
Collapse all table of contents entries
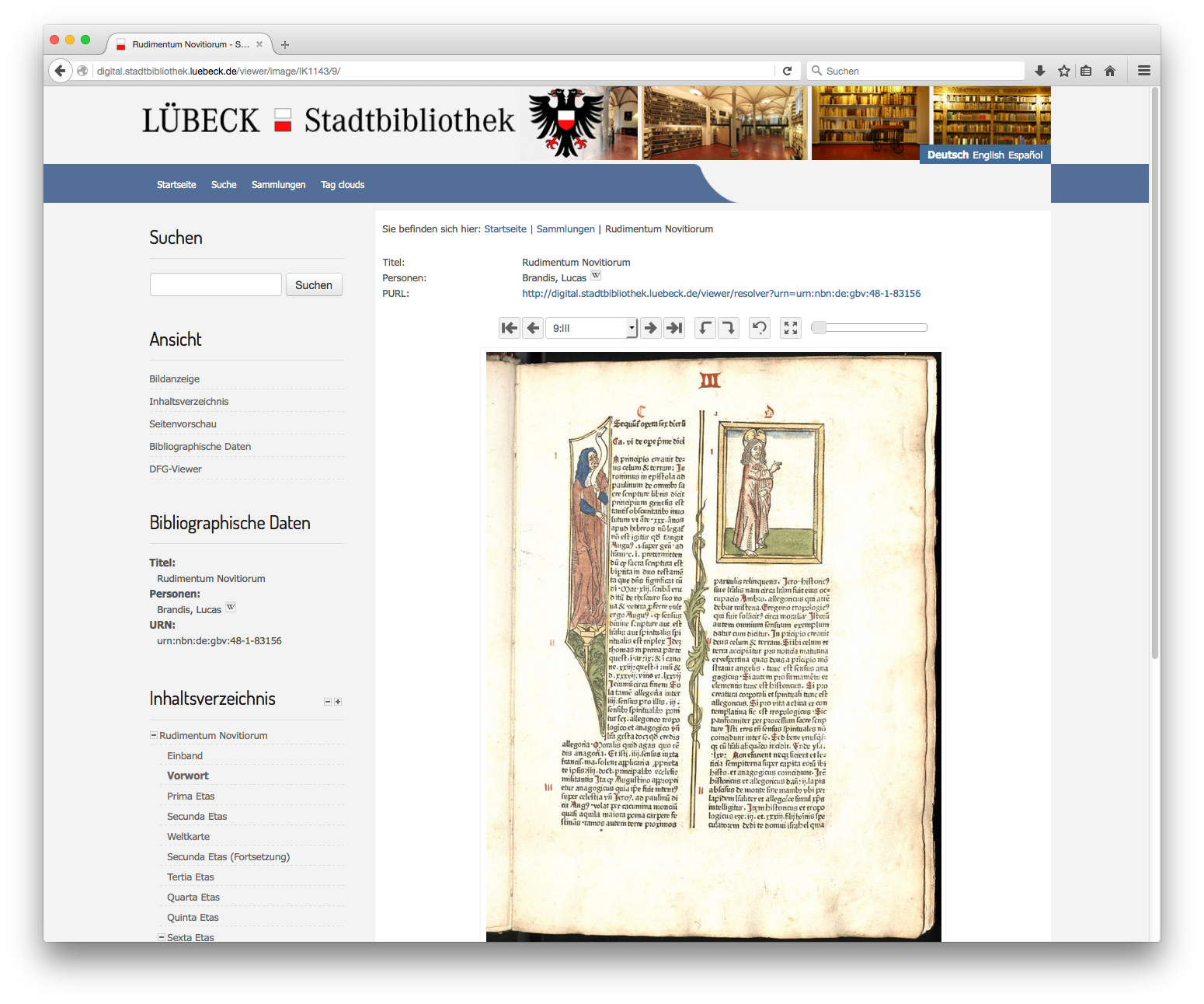coord(328,702)
